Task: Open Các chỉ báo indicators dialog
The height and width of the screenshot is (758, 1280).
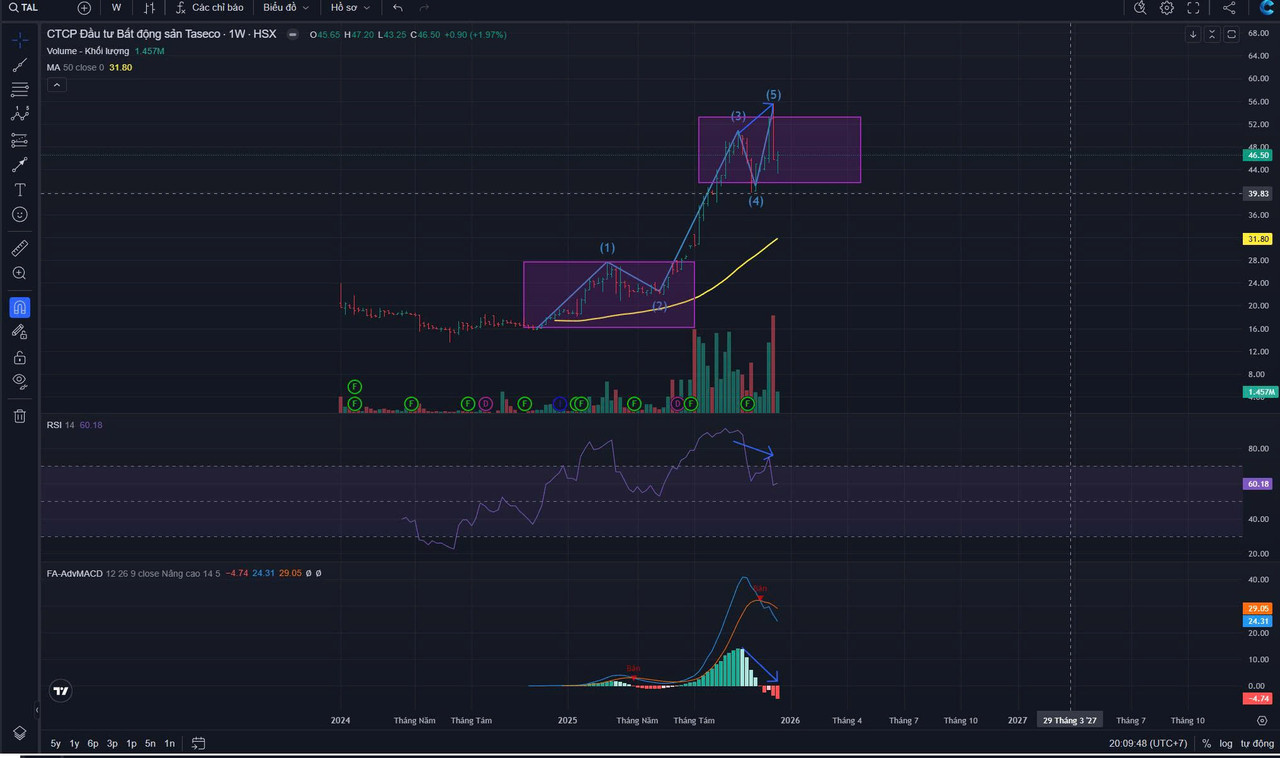Action: 210,7
